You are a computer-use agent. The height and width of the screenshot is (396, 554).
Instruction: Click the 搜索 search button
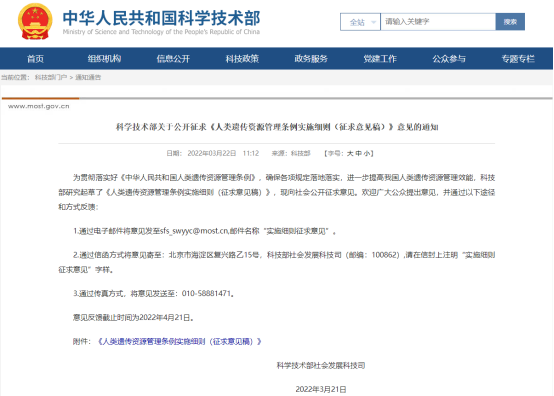click(510, 22)
